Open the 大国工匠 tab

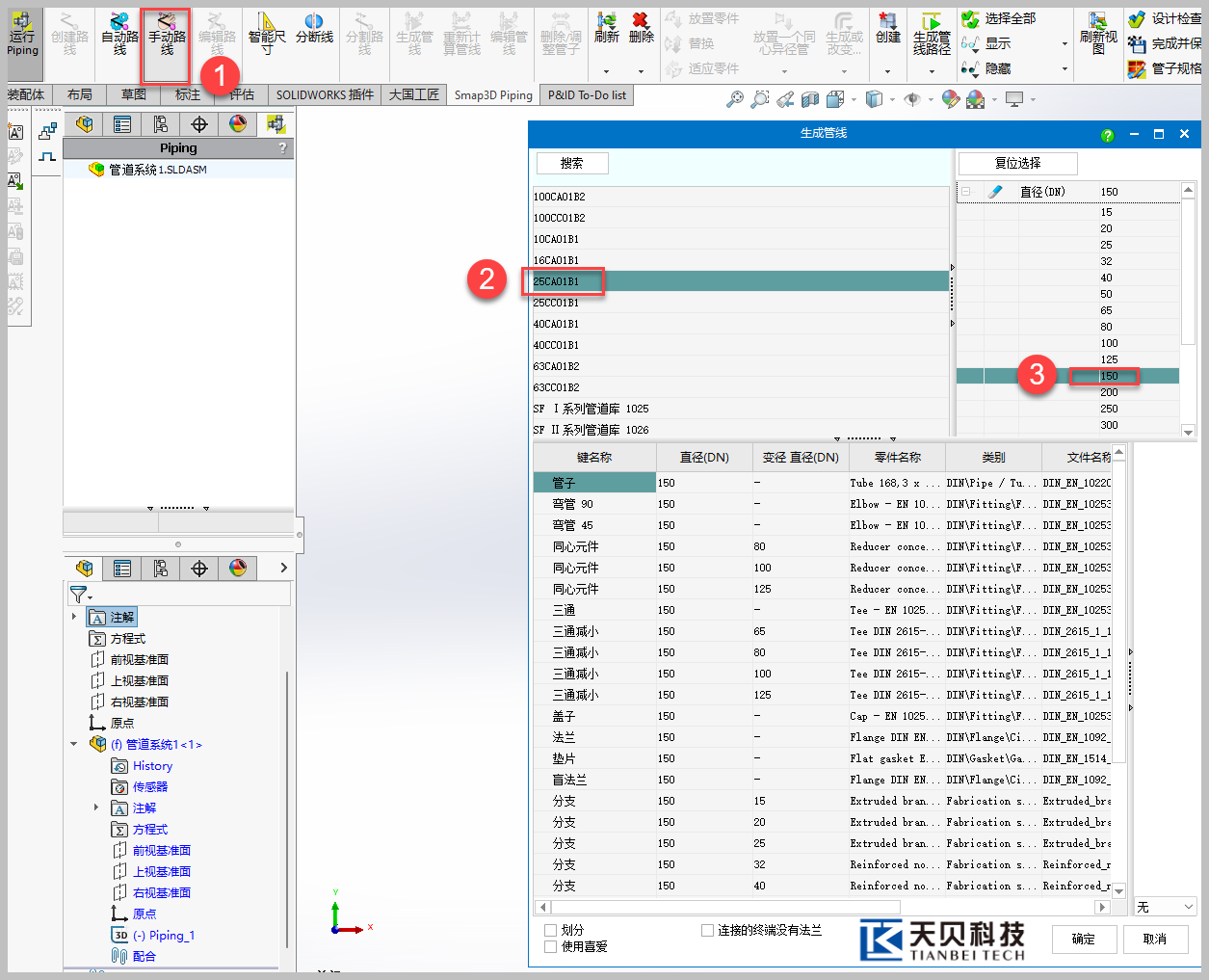point(414,94)
